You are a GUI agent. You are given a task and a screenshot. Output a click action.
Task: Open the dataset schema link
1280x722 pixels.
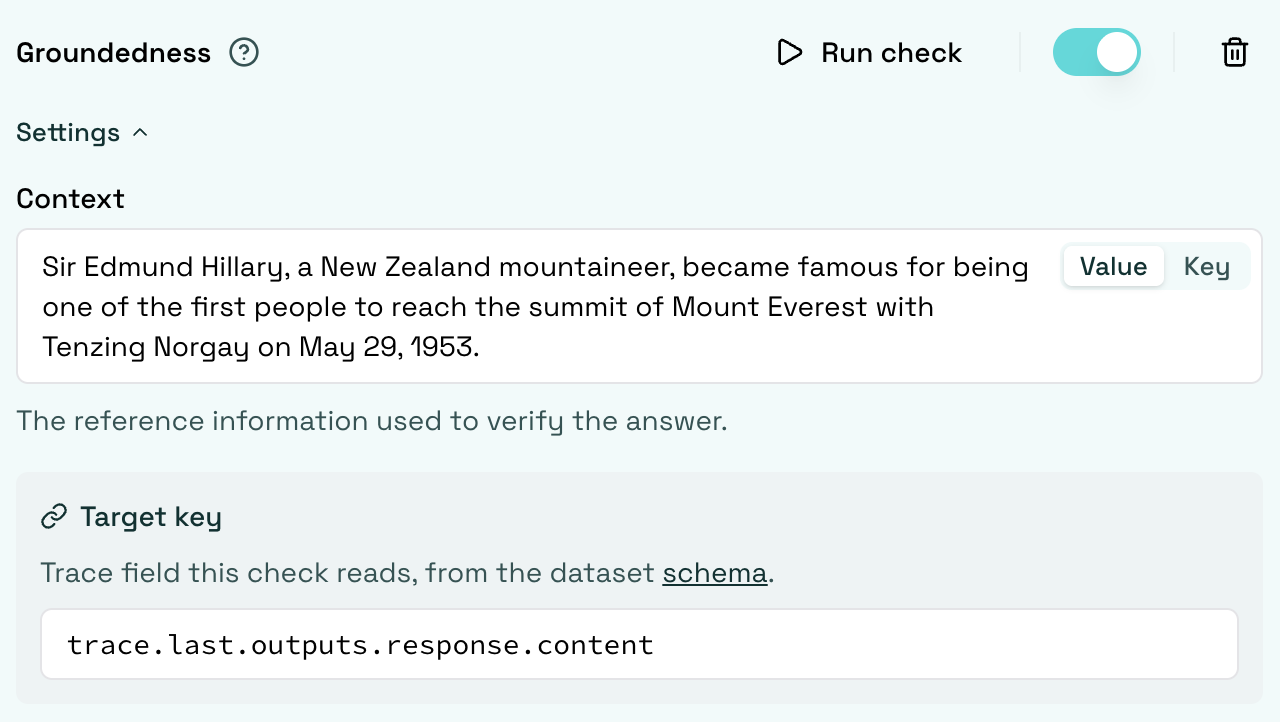click(x=714, y=573)
